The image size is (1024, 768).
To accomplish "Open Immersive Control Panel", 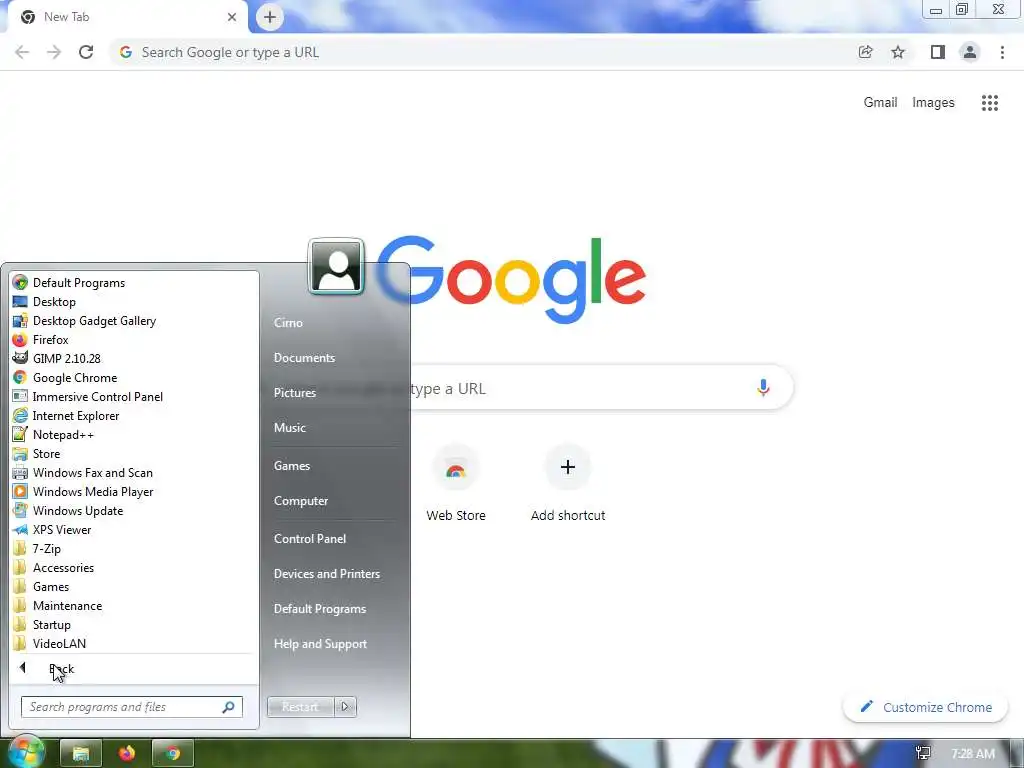I will point(88,396).
